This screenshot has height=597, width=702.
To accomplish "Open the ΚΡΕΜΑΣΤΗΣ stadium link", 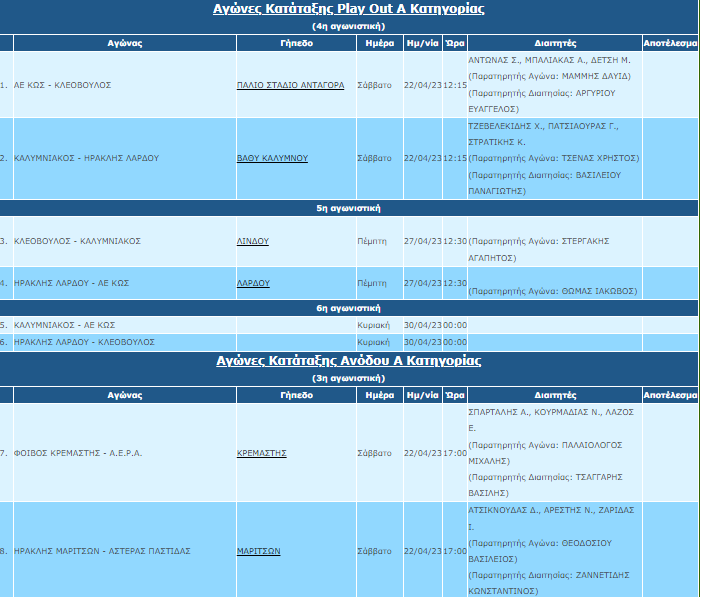I will [x=262, y=453].
